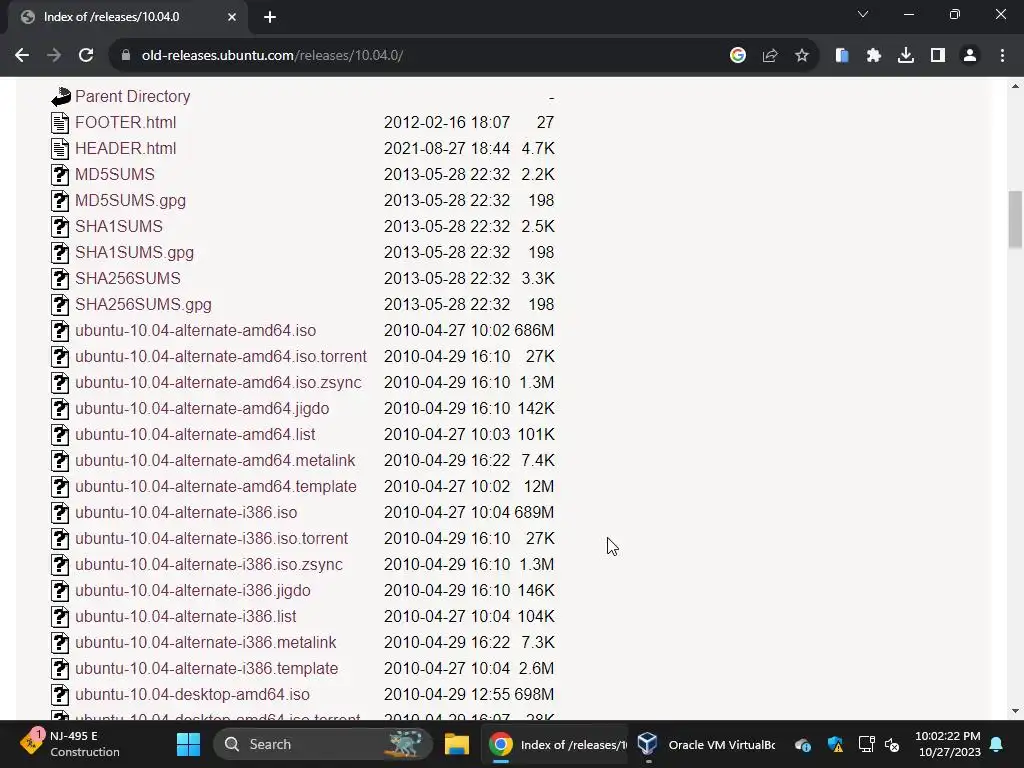Close the Index of /releases tab
Viewport: 1024px width, 768px height.
click(x=232, y=17)
